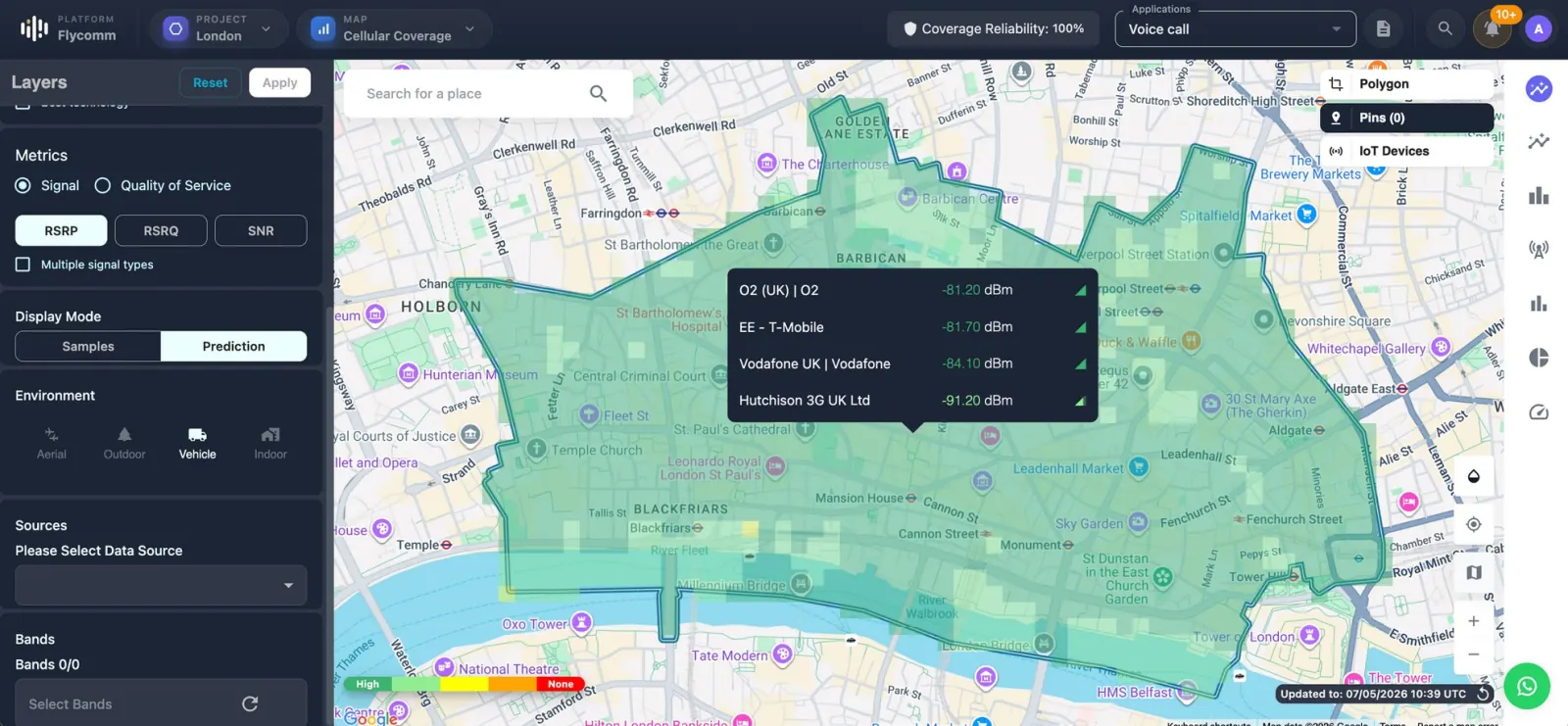Image resolution: width=1568 pixels, height=726 pixels.
Task: Click the Apply layers button
Action: (x=279, y=82)
